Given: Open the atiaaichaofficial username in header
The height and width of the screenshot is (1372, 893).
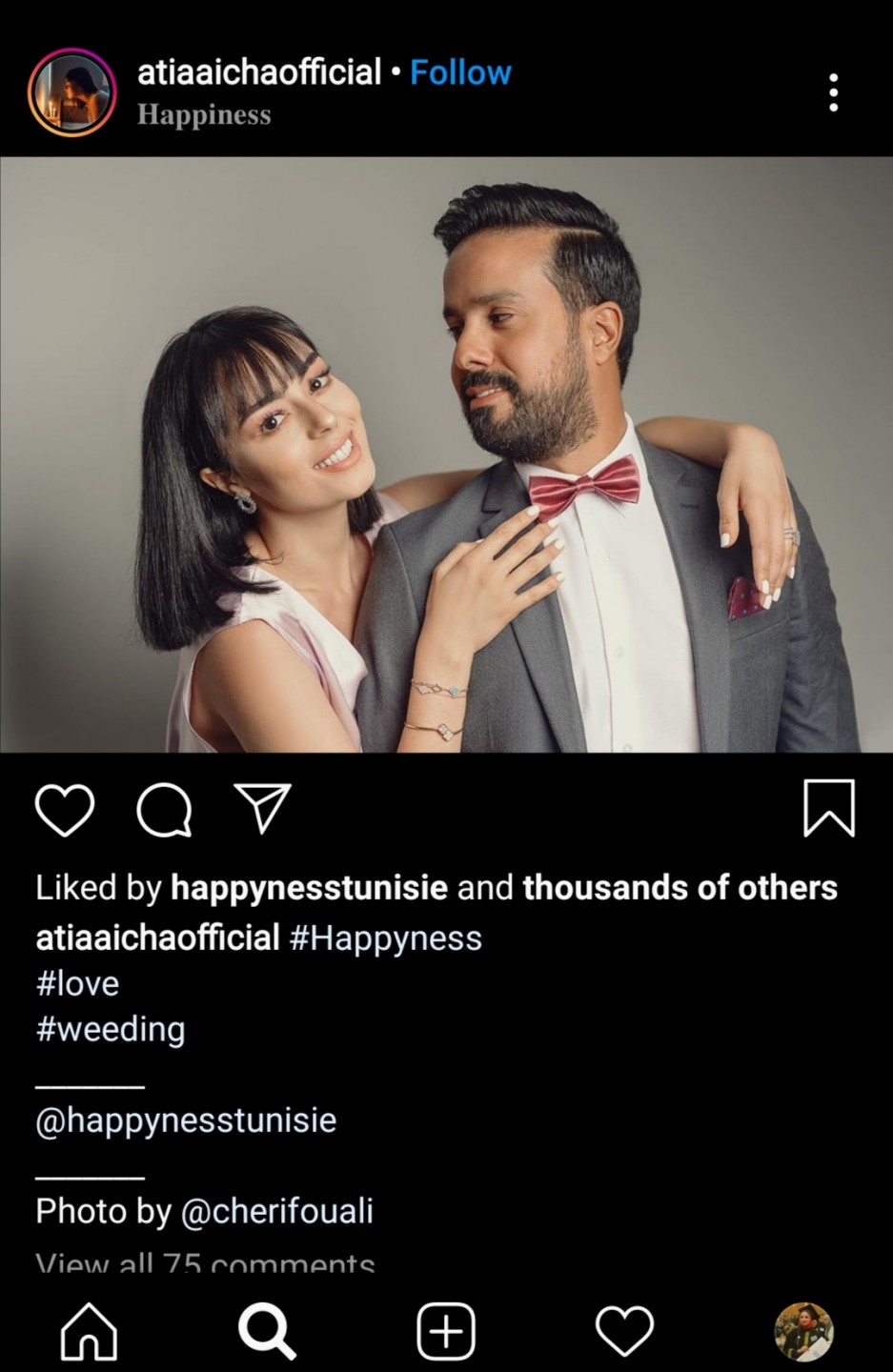Looking at the screenshot, I should [x=259, y=72].
